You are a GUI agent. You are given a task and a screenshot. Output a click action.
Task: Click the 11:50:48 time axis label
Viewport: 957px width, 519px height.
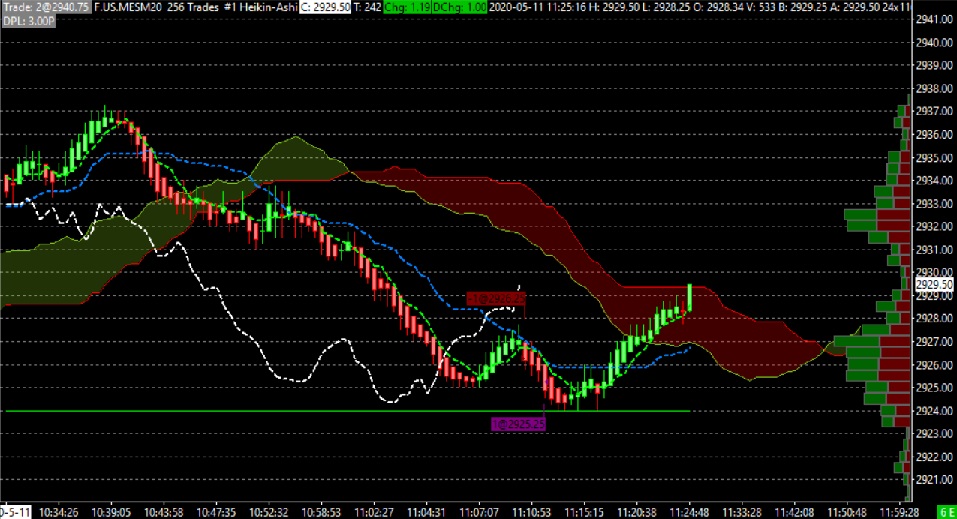847,512
